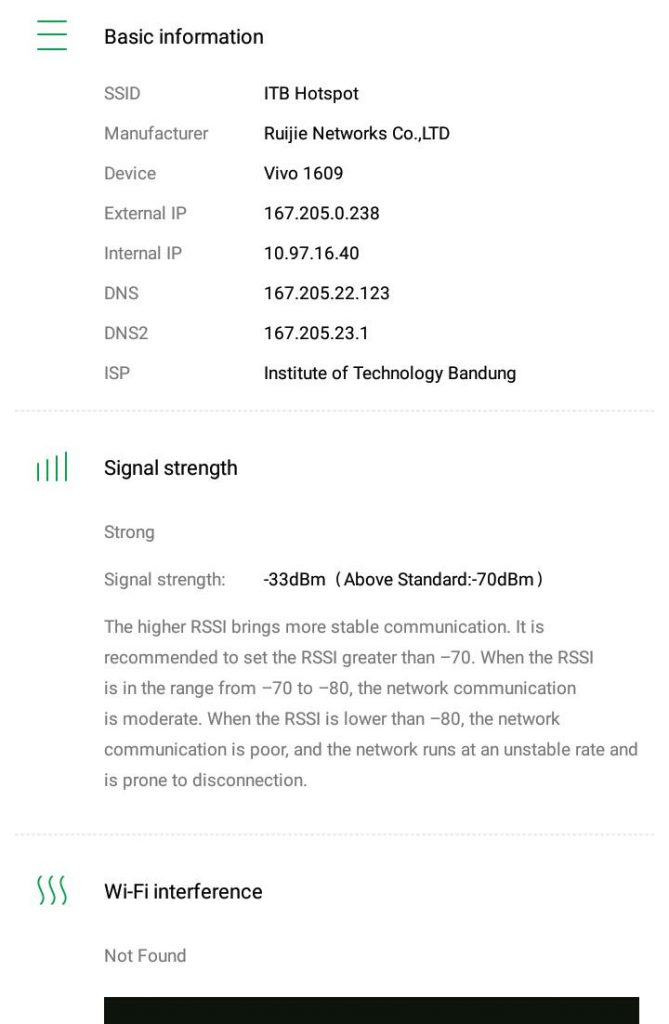Open the Wi-Fi interference section heading
The width and height of the screenshot is (669, 1024).
(x=183, y=891)
